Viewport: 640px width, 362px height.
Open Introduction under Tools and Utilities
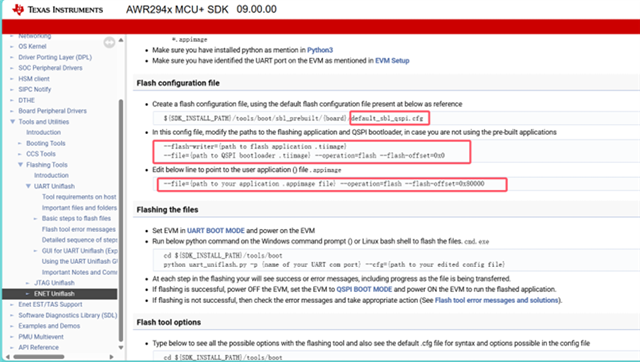click(x=44, y=132)
